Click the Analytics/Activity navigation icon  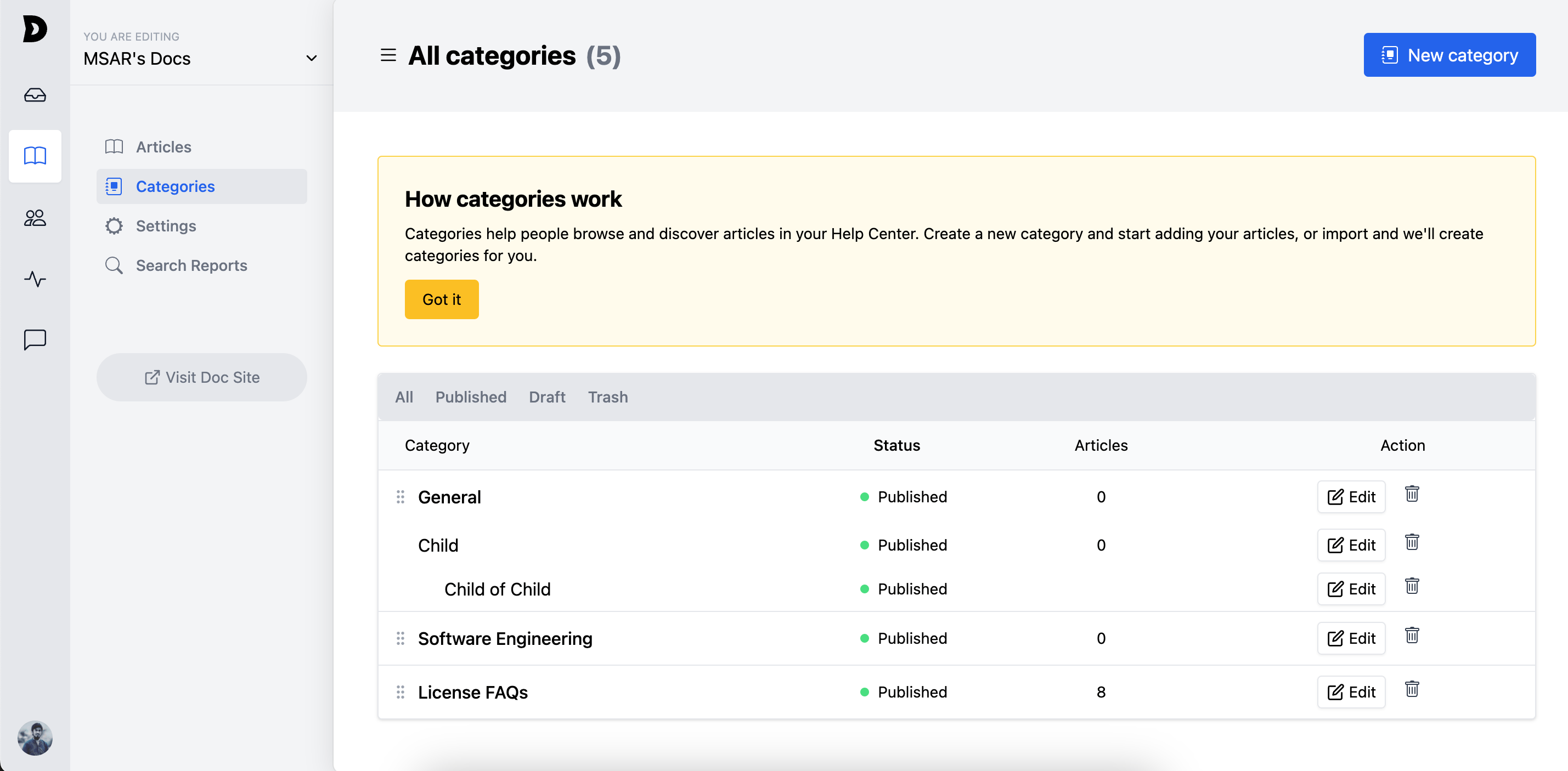35,279
